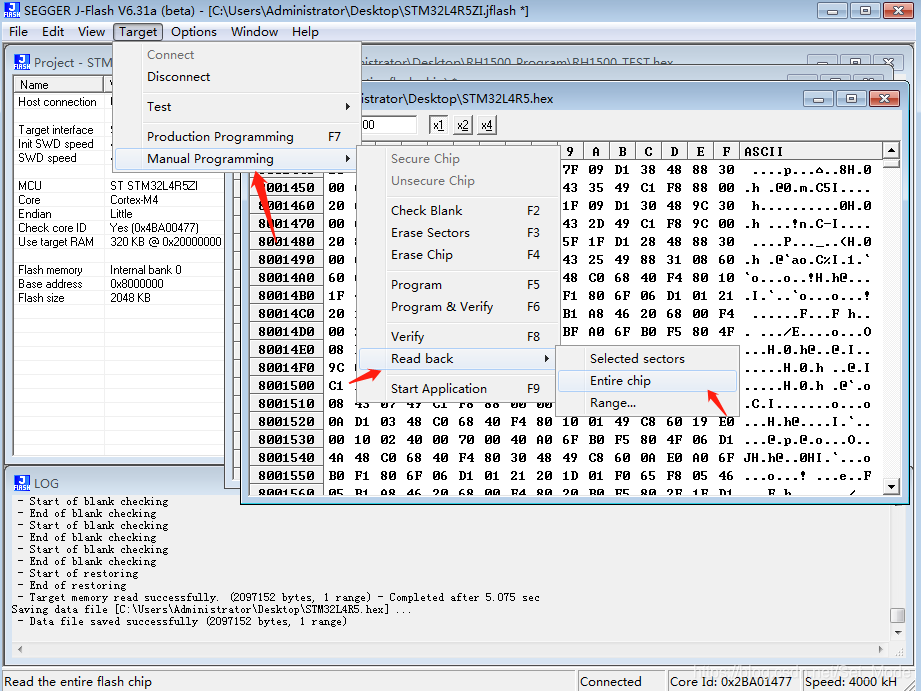The height and width of the screenshot is (691, 921).
Task: Select the Base address 0x8000000 row
Action: pyautogui.click(x=119, y=284)
